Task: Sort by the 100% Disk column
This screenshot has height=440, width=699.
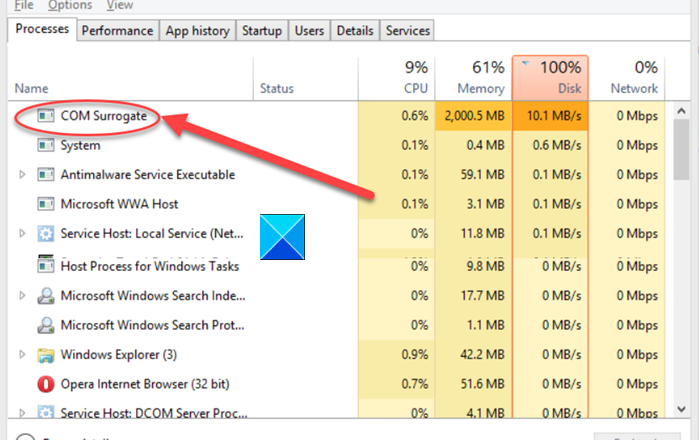Action: (x=550, y=78)
